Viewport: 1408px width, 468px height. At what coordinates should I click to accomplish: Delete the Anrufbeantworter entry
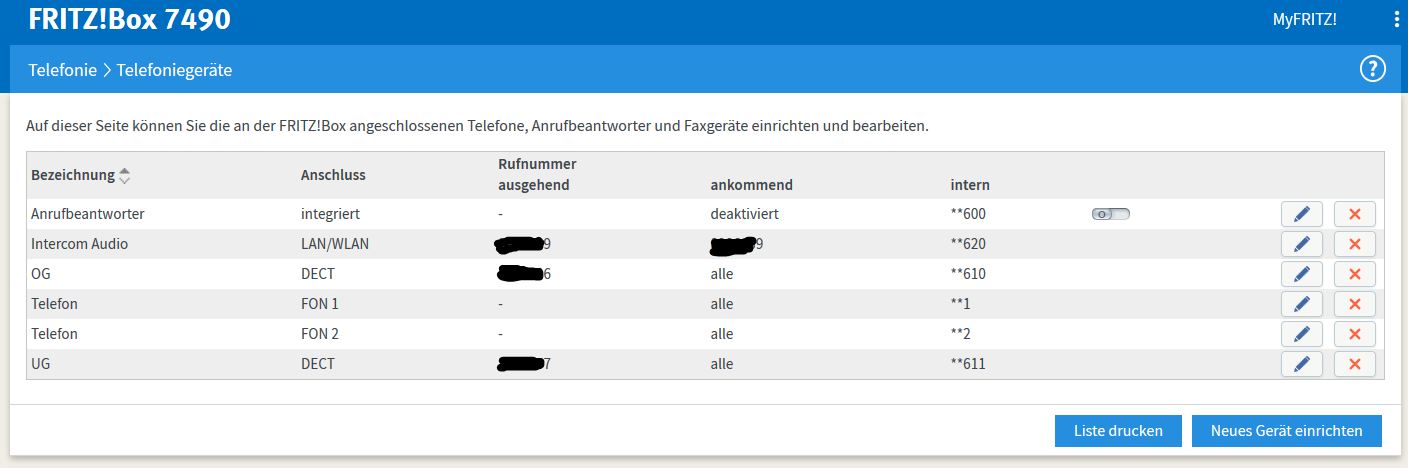[x=1355, y=214]
